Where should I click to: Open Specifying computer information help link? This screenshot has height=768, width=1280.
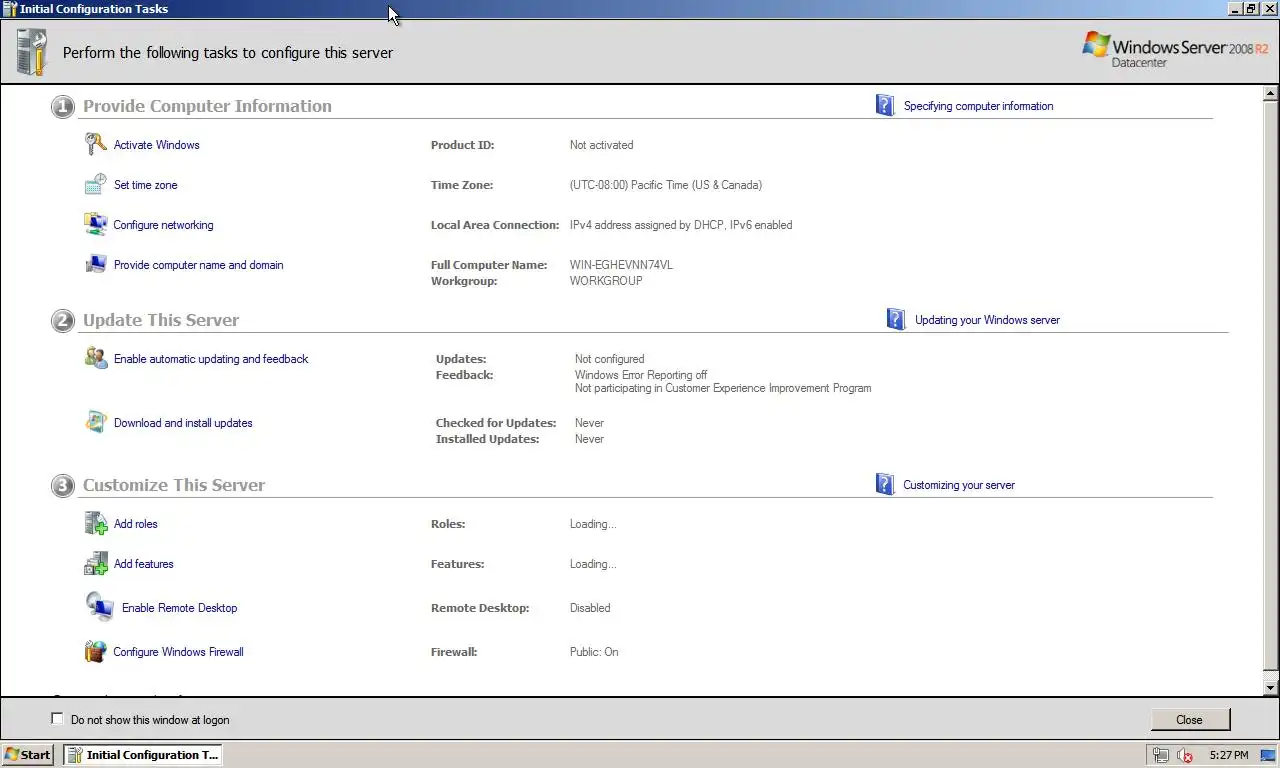click(x=978, y=106)
